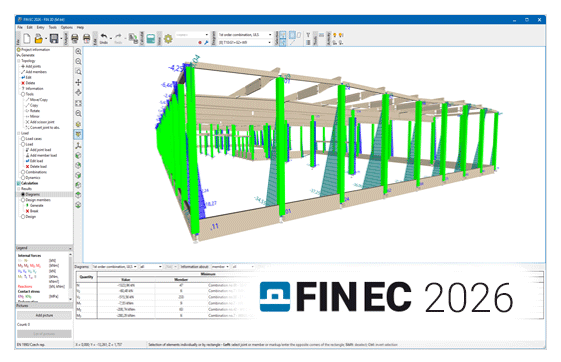The width and height of the screenshot is (561, 362).
Task: Click Delete load in the tree
Action: (x=38, y=166)
